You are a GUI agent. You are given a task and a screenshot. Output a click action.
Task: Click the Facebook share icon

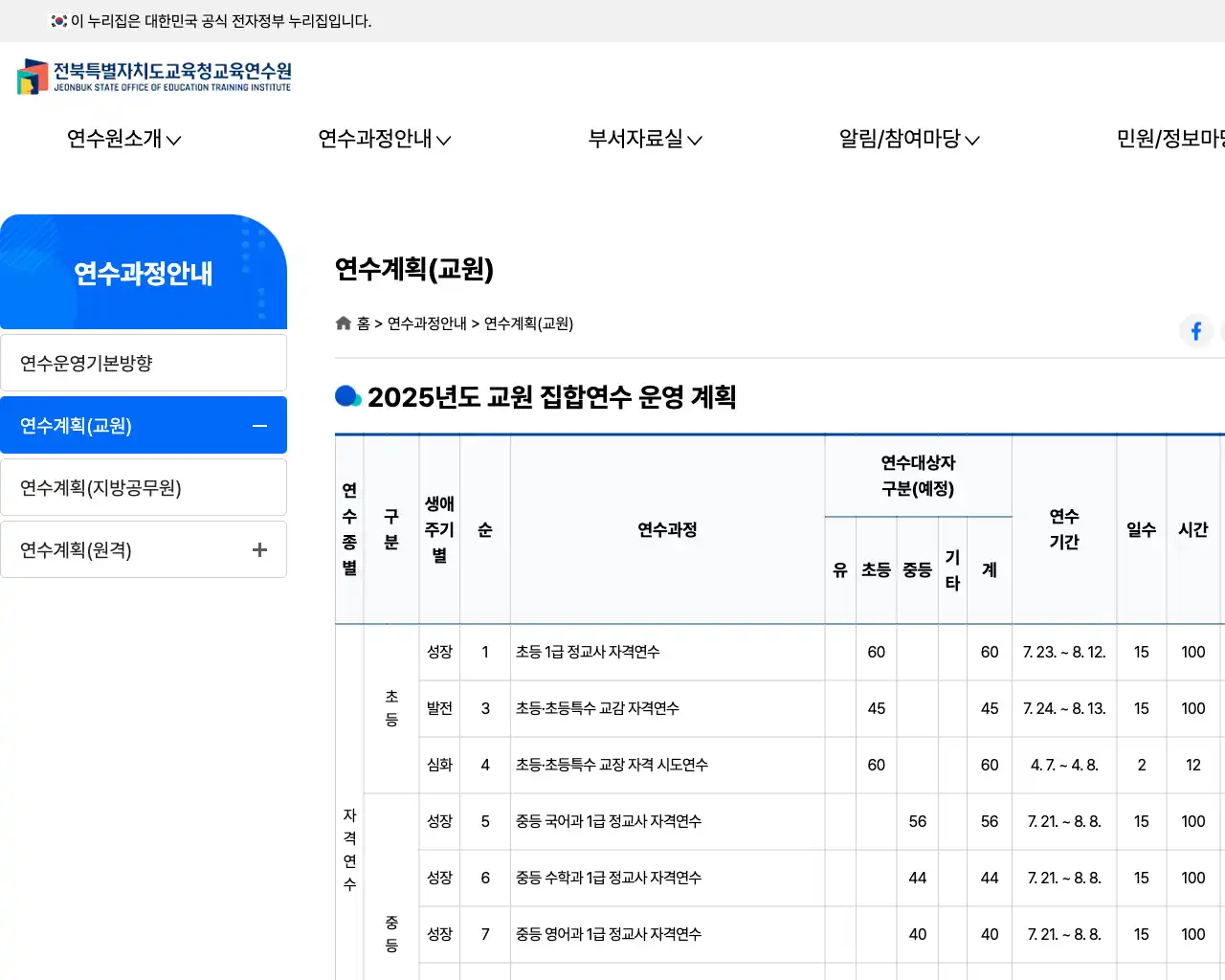[x=1195, y=331]
